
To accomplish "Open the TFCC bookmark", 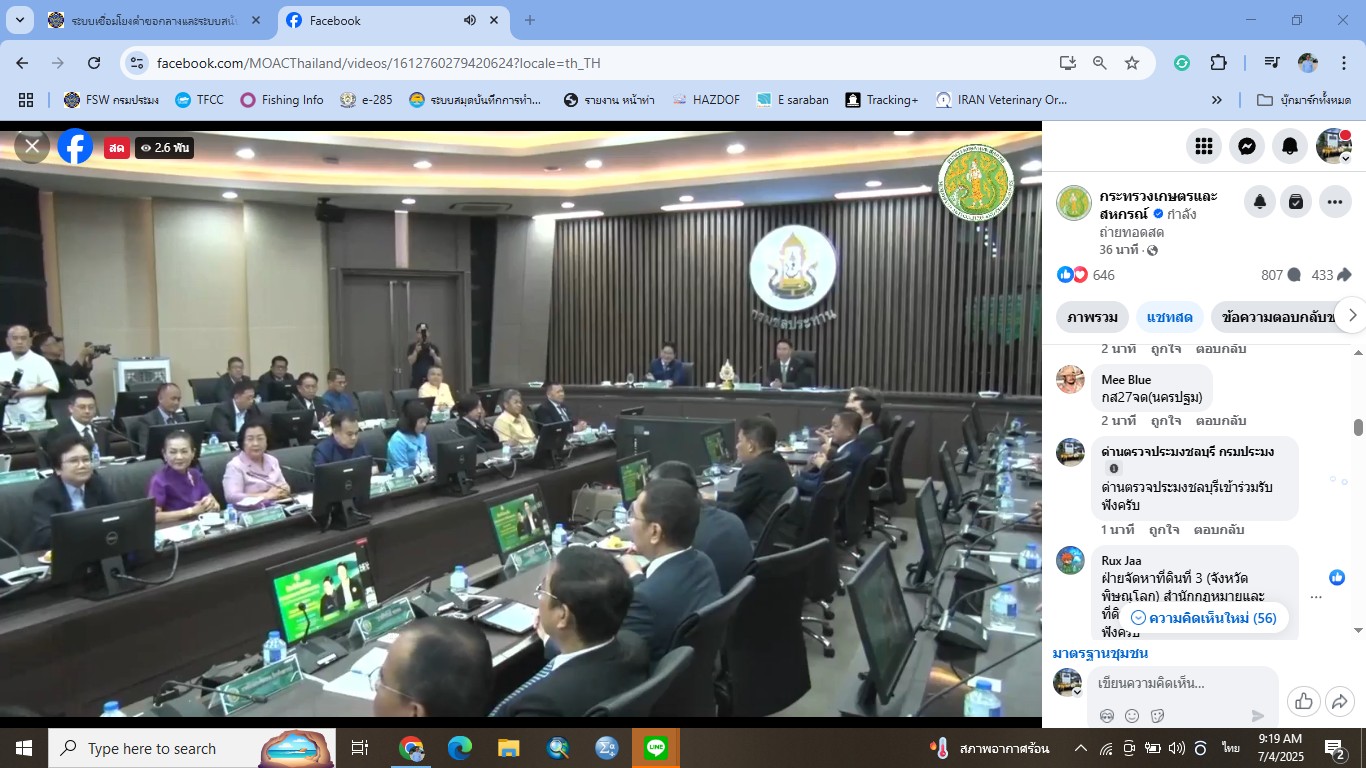I will [199, 100].
